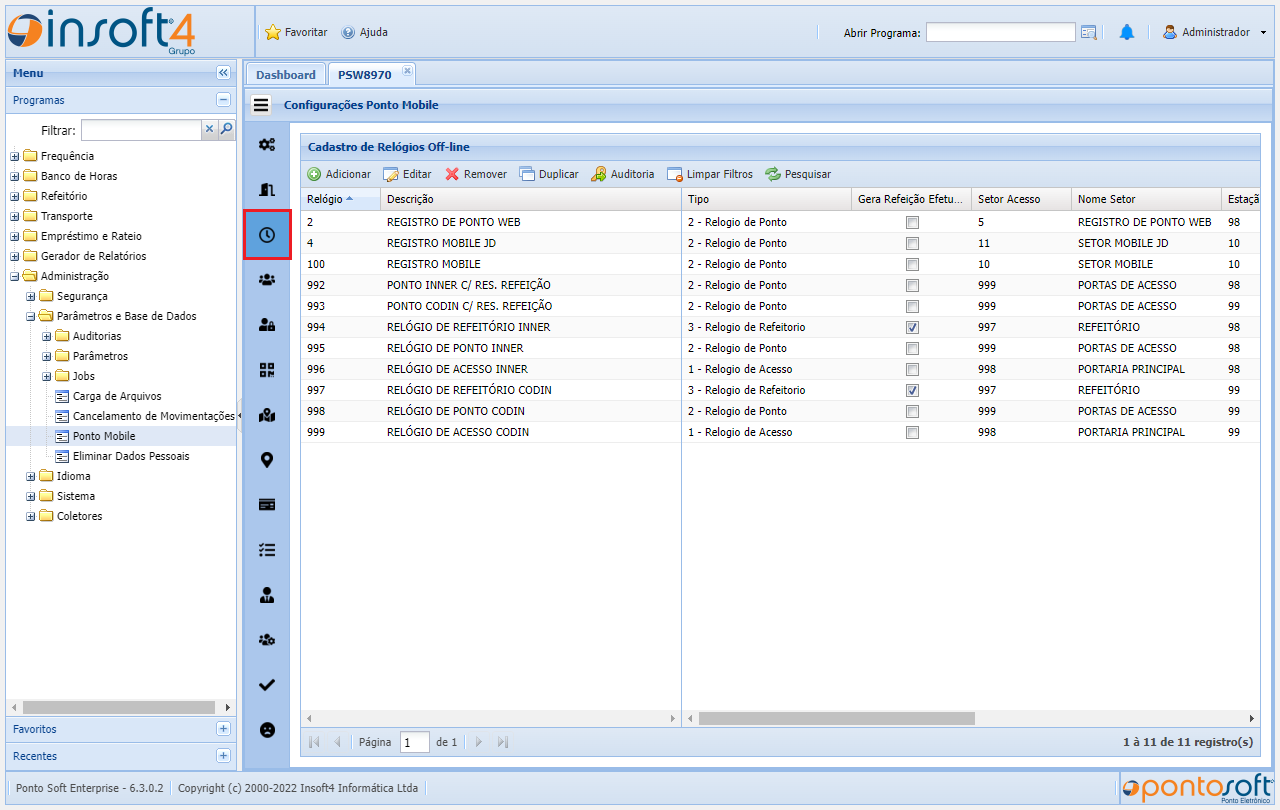Open the Administrador user dropdown
1280x810 pixels.
1215,33
